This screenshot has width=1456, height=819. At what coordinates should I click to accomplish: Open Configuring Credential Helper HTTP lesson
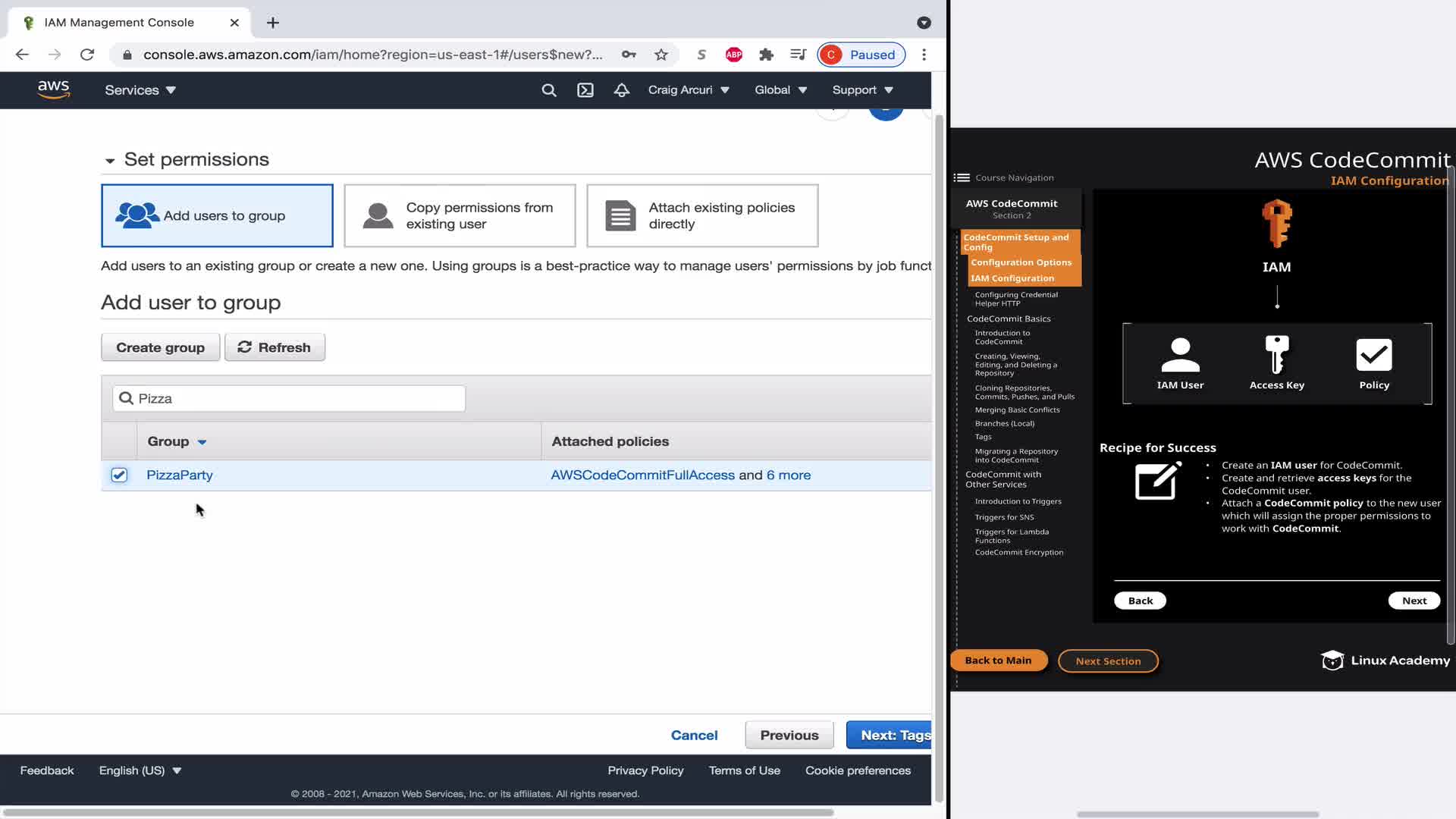1015,299
